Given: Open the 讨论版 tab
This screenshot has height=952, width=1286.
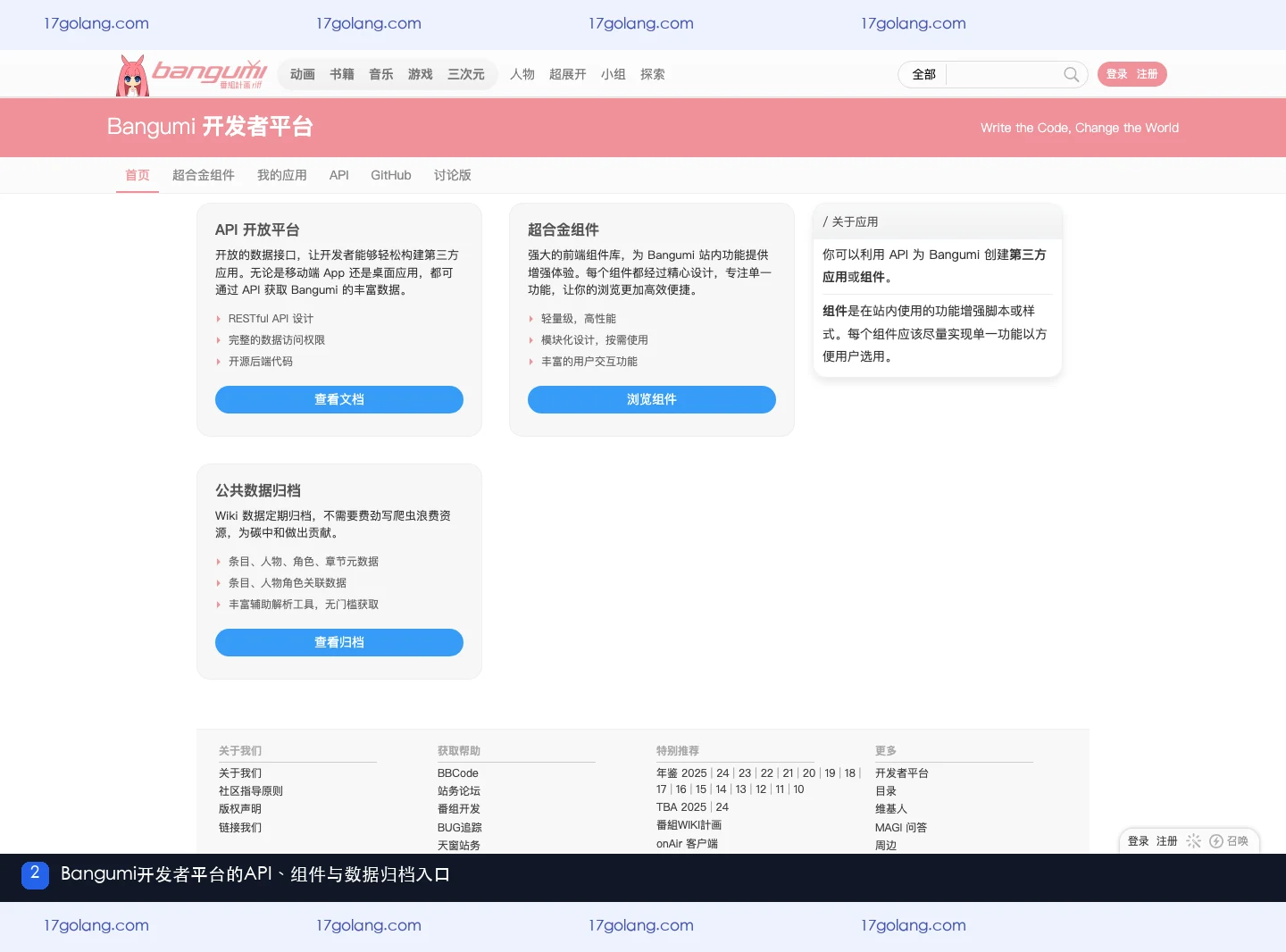Looking at the screenshot, I should pyautogui.click(x=452, y=175).
